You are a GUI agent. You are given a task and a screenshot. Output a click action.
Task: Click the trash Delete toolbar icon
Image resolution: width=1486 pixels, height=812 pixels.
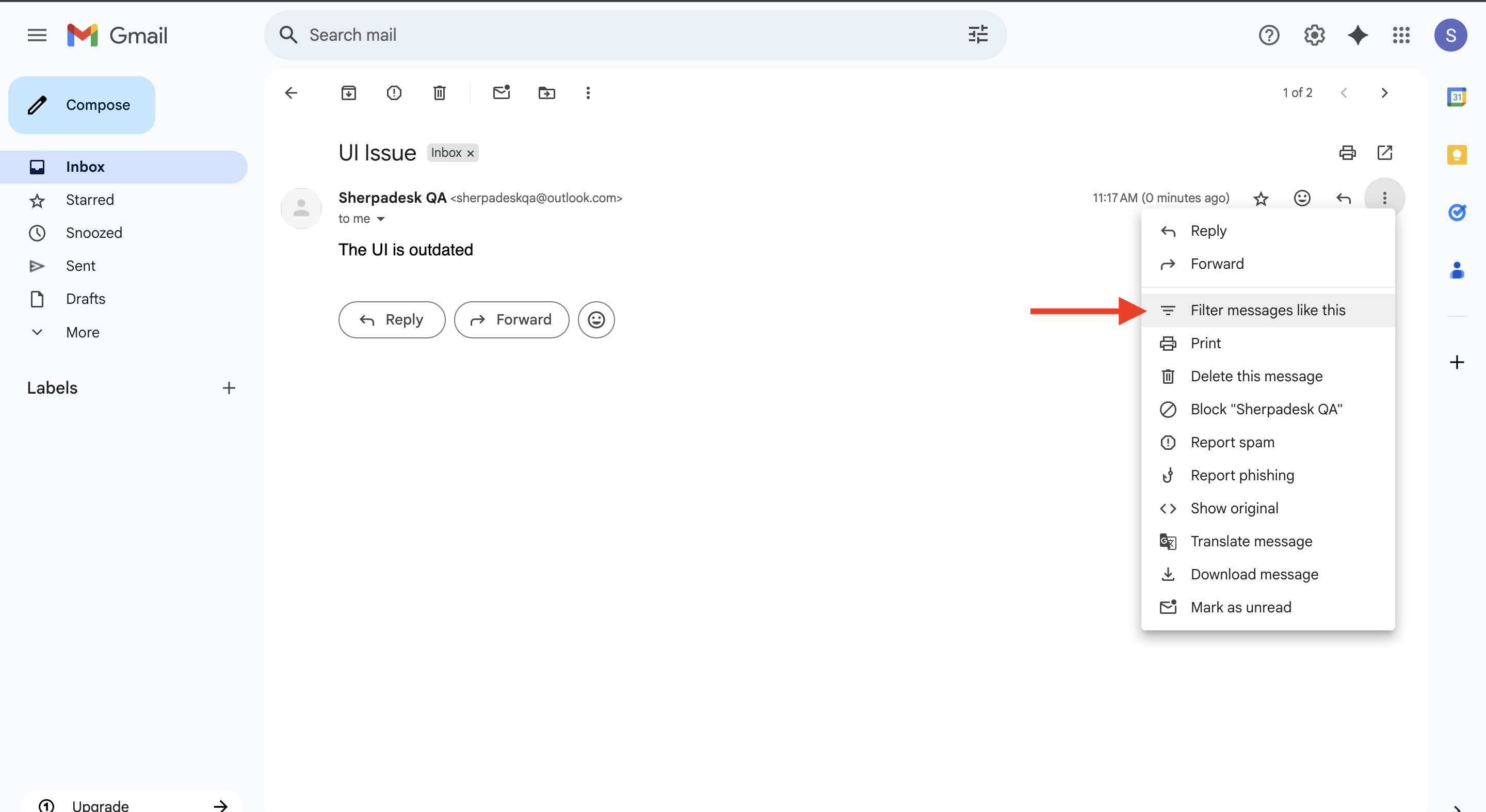point(439,93)
